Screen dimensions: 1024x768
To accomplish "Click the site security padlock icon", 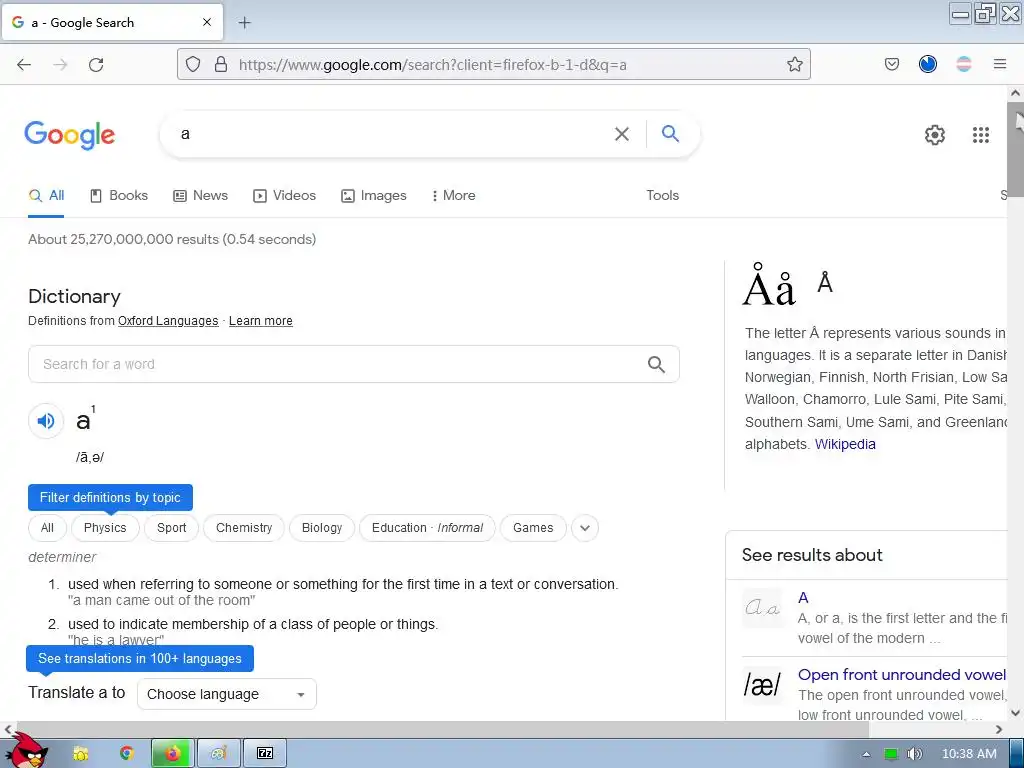I will [x=221, y=64].
